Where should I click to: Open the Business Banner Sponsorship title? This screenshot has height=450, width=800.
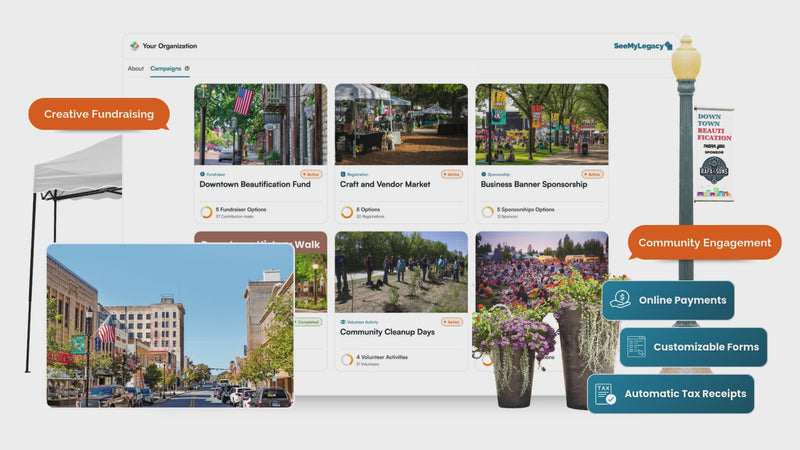click(533, 185)
